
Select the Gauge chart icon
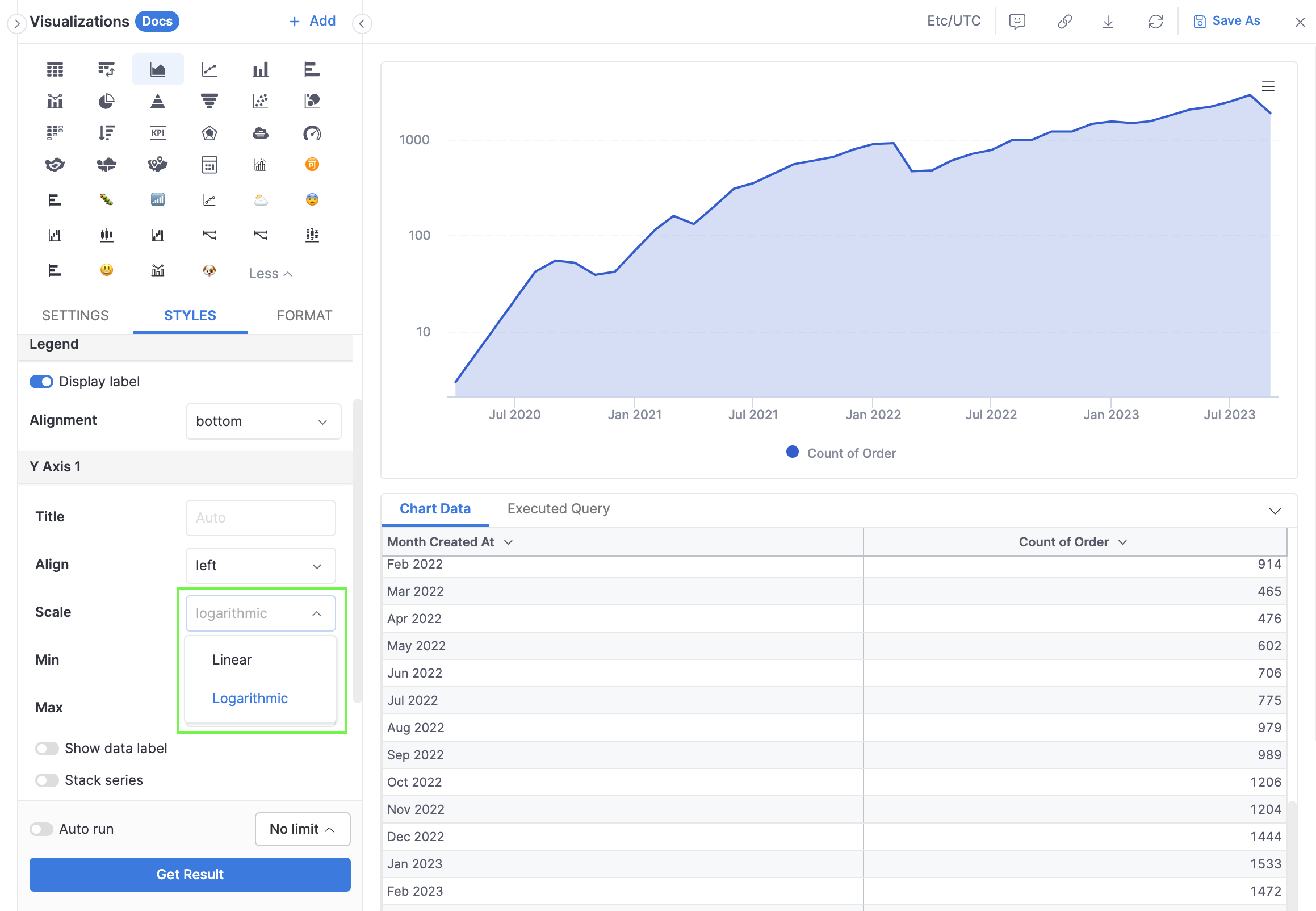click(312, 133)
